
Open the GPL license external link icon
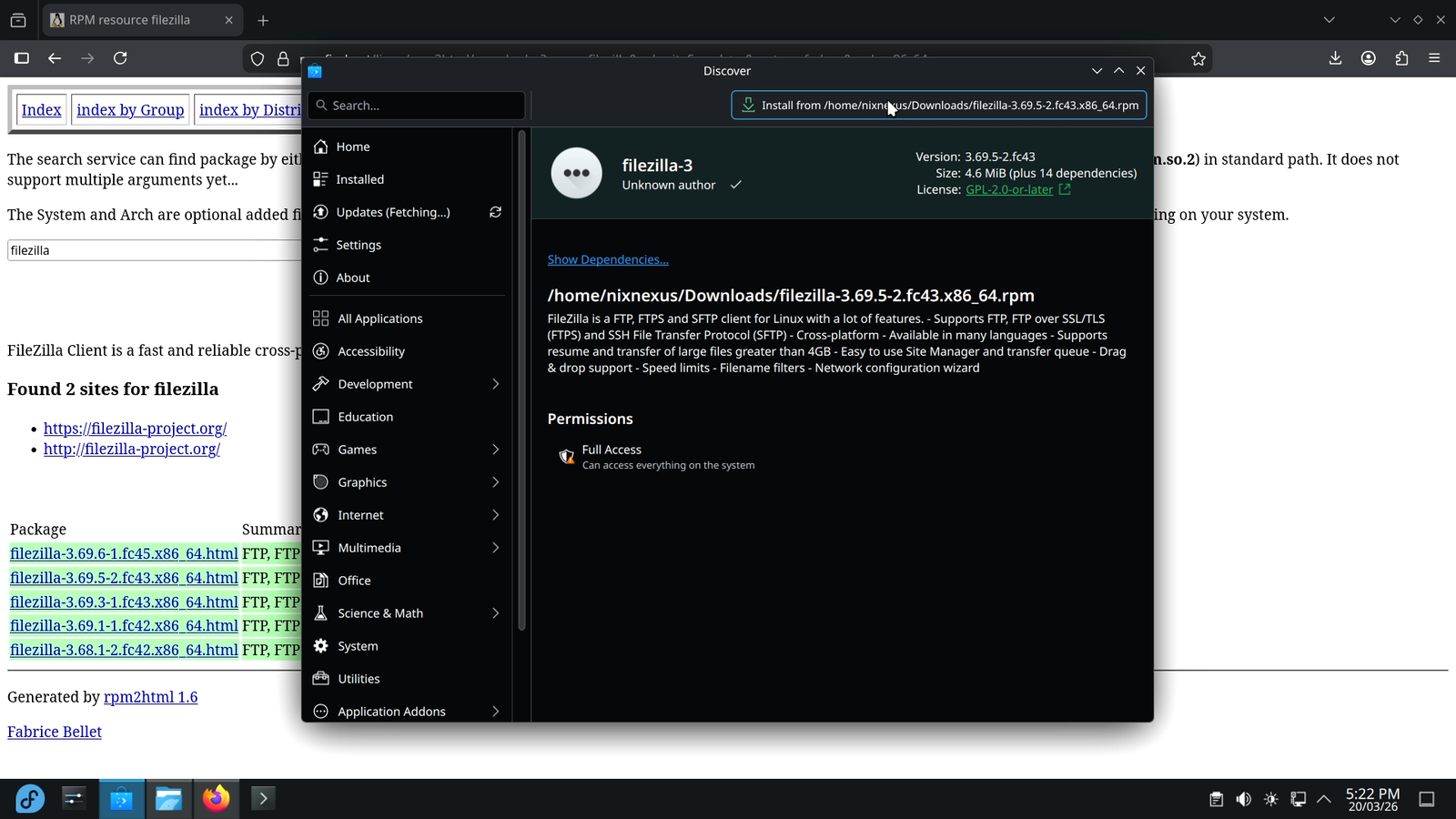[1065, 189]
